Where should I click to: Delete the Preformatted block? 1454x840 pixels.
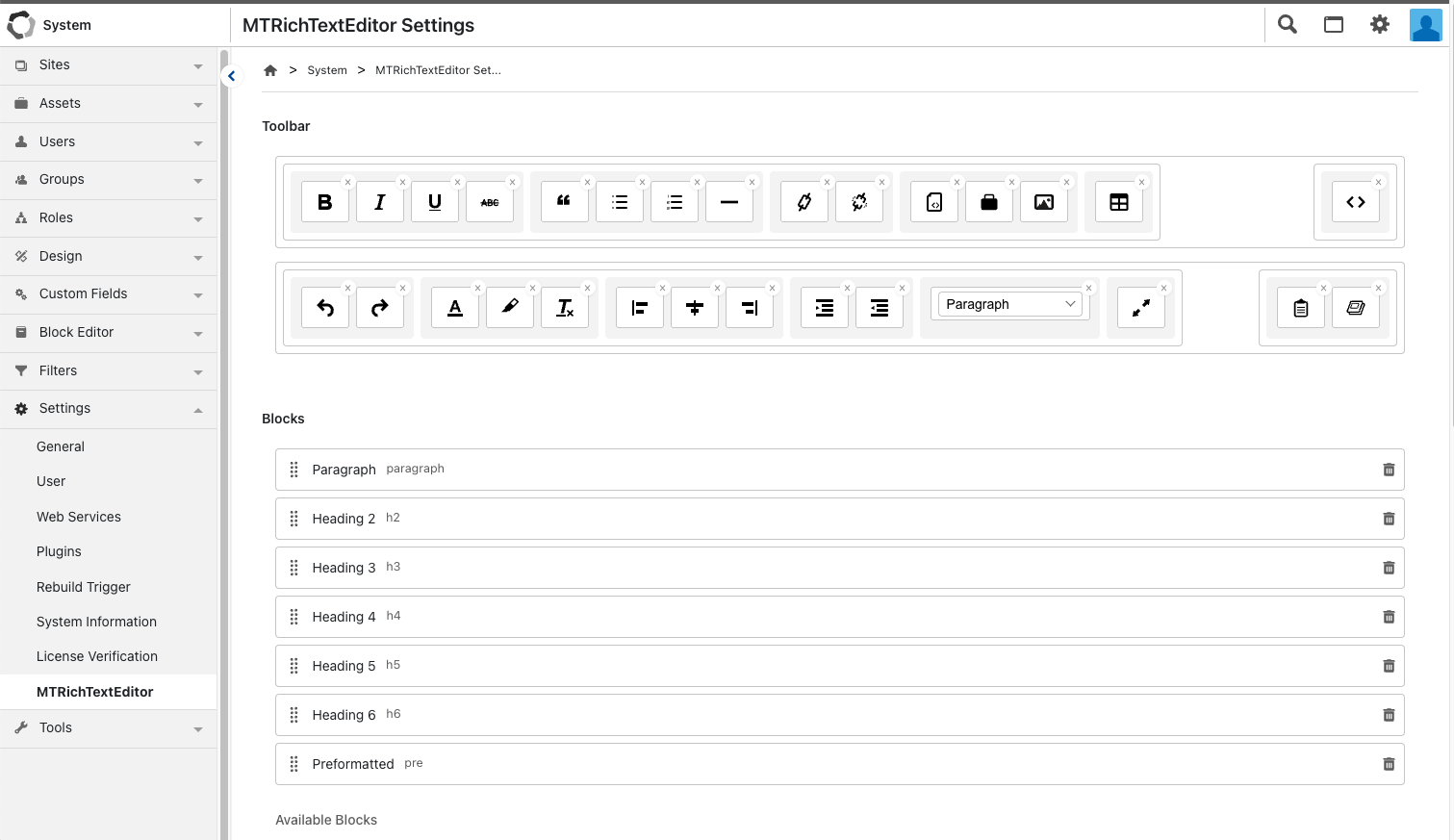tap(1389, 764)
